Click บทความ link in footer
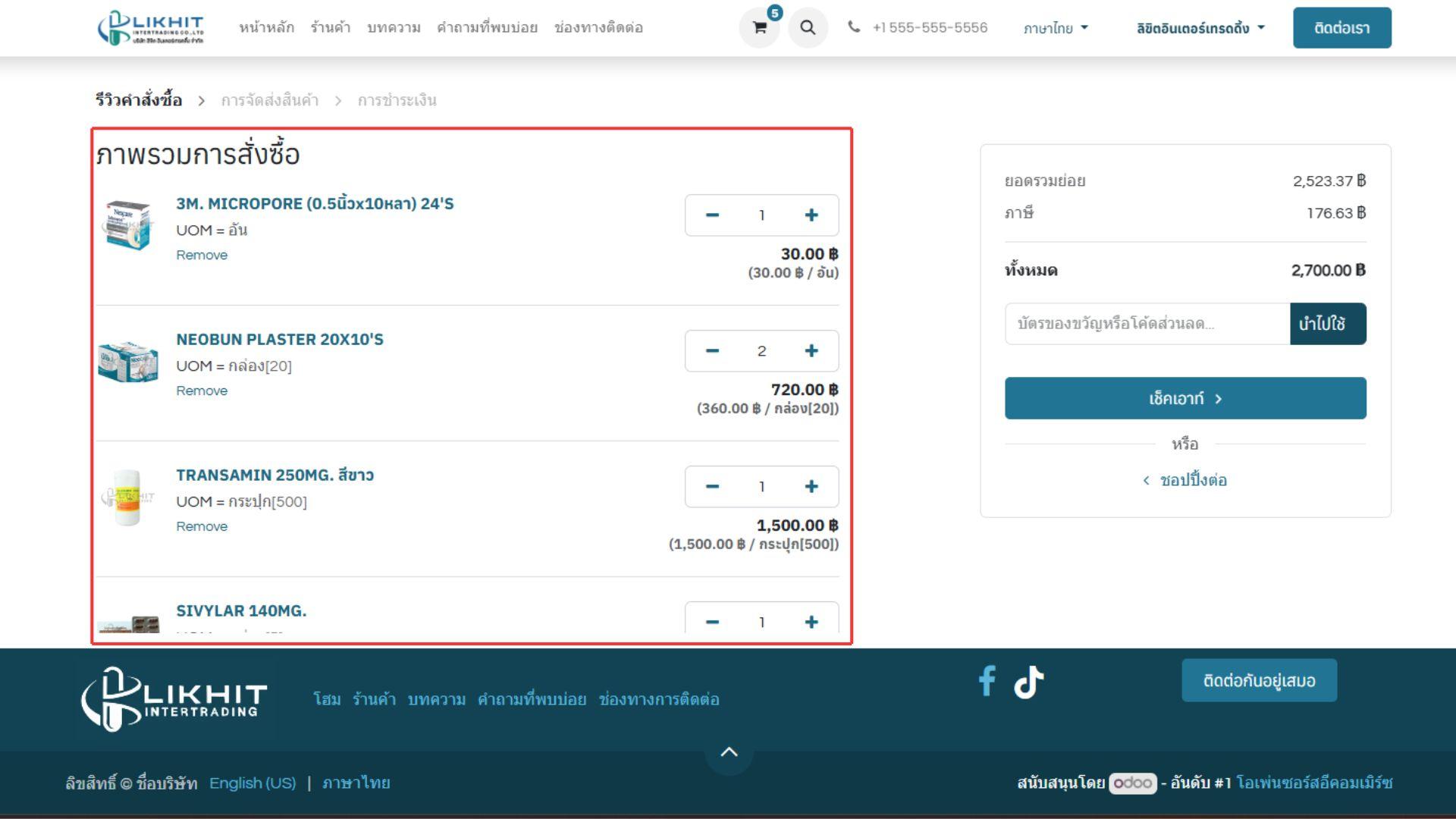The height and width of the screenshot is (819, 1456). coord(437,699)
